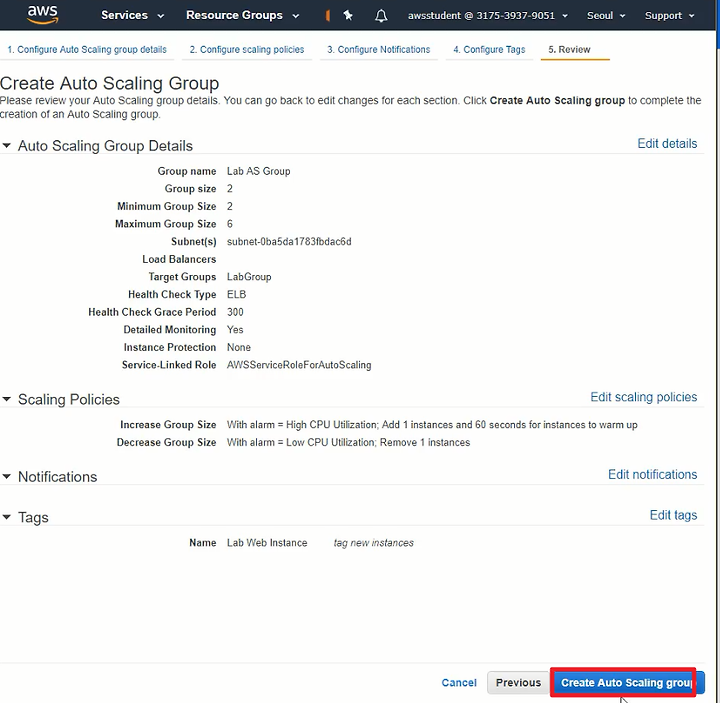Open the awsstudent account dropdown
The image size is (720, 703).
[x=488, y=16]
